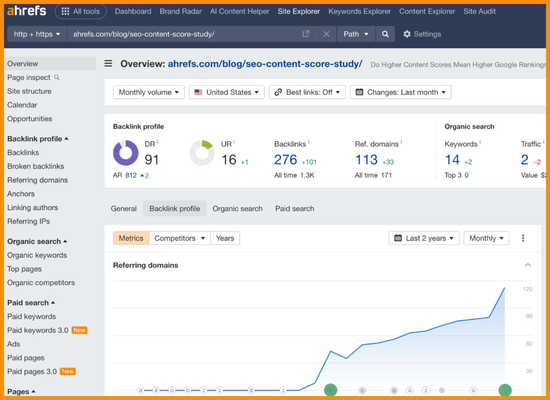Image resolution: width=550 pixels, height=400 pixels.
Task: Open Keywords Explorer
Action: [360, 11]
